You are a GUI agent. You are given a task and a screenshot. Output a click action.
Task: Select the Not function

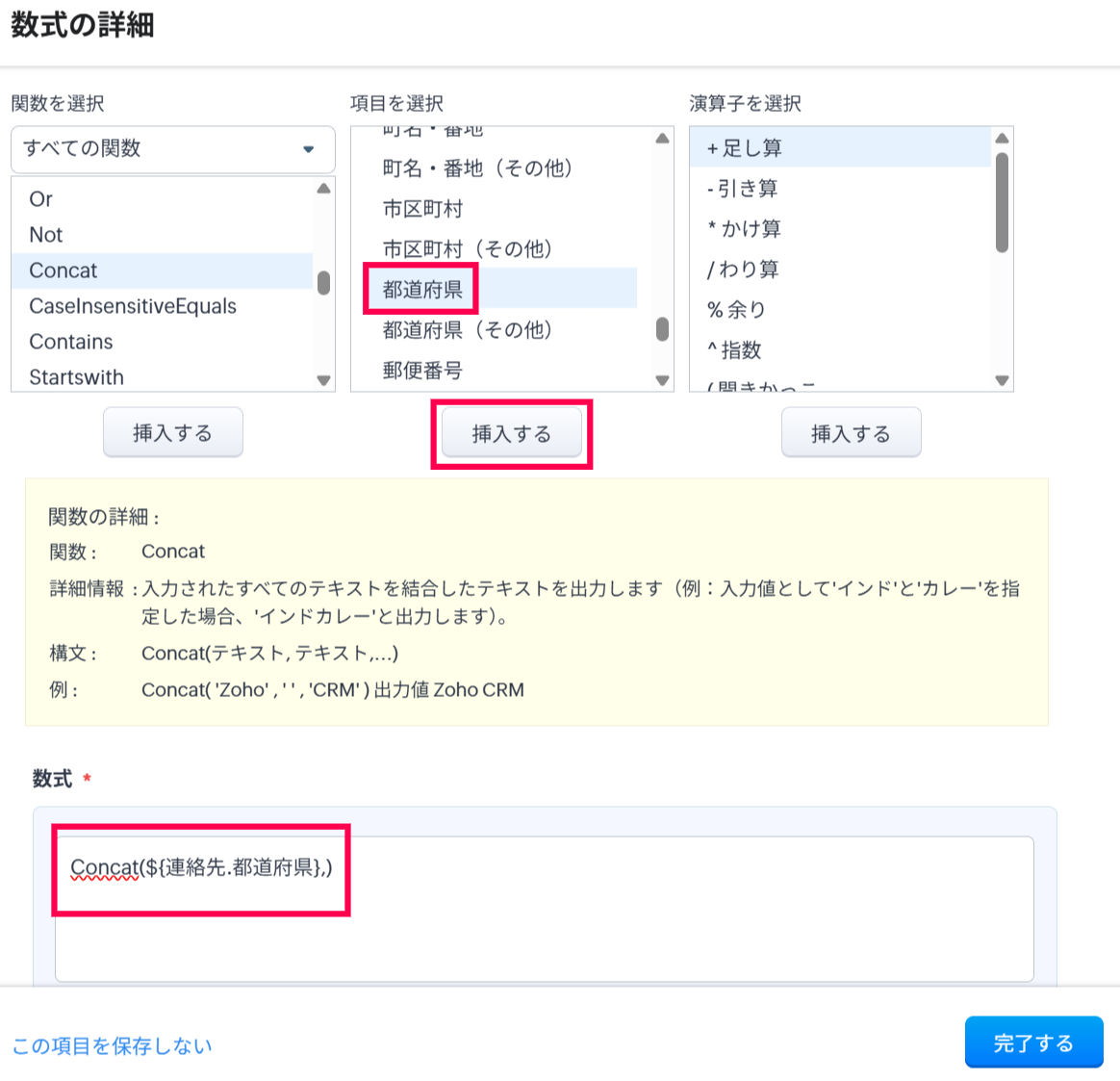click(x=46, y=235)
